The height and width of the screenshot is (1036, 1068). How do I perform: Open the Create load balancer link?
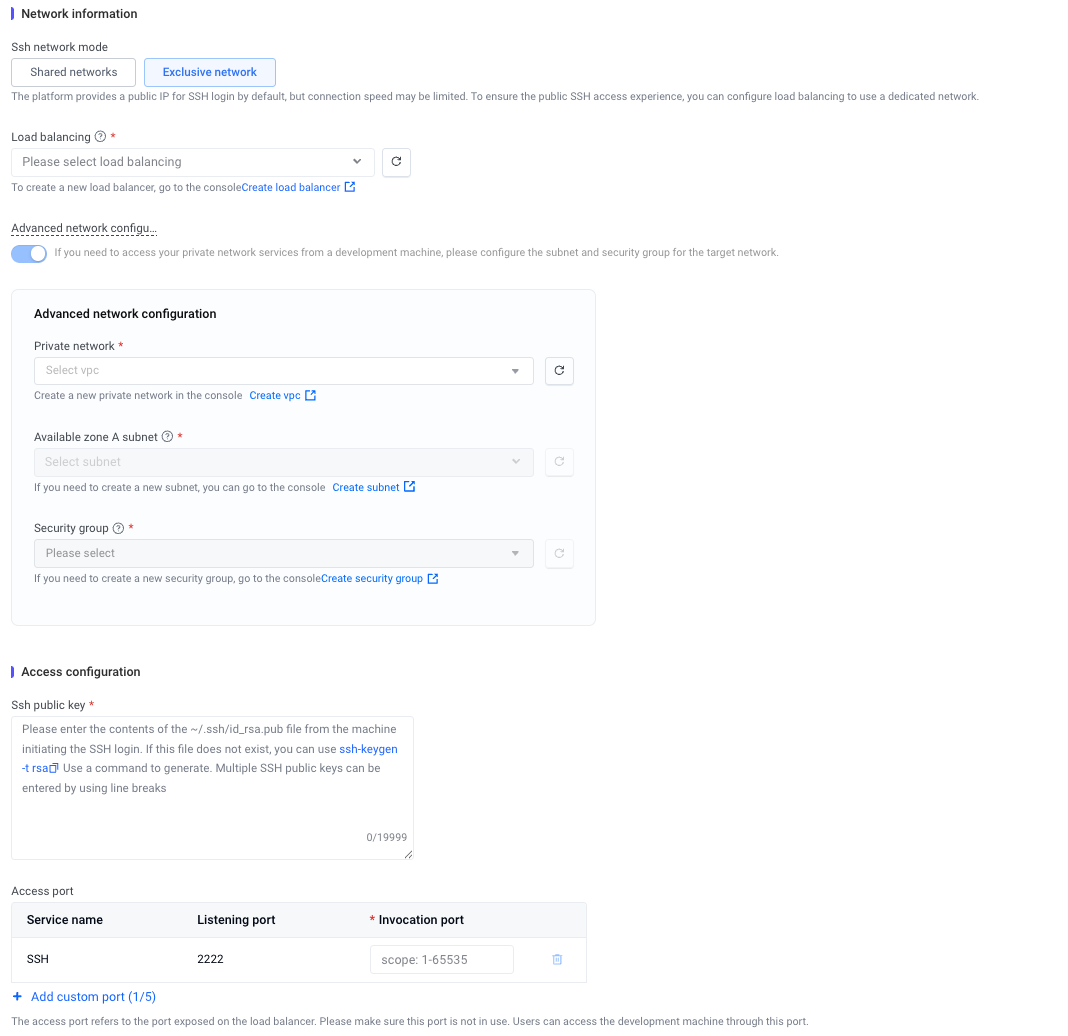291,188
